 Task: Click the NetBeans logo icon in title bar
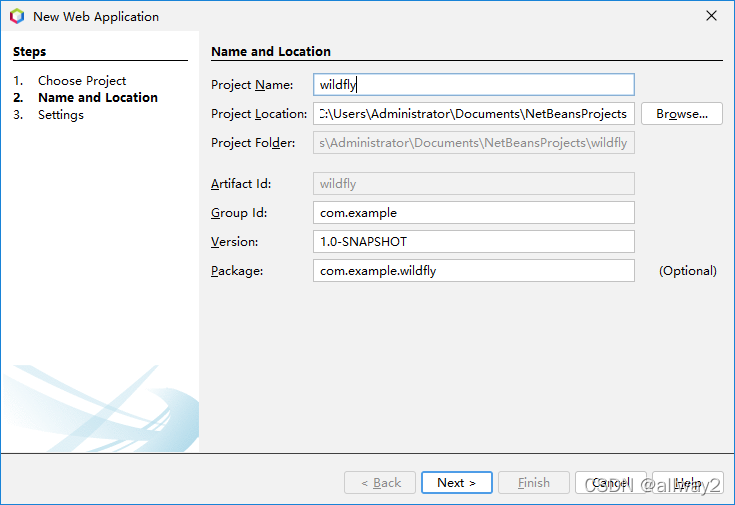17,16
